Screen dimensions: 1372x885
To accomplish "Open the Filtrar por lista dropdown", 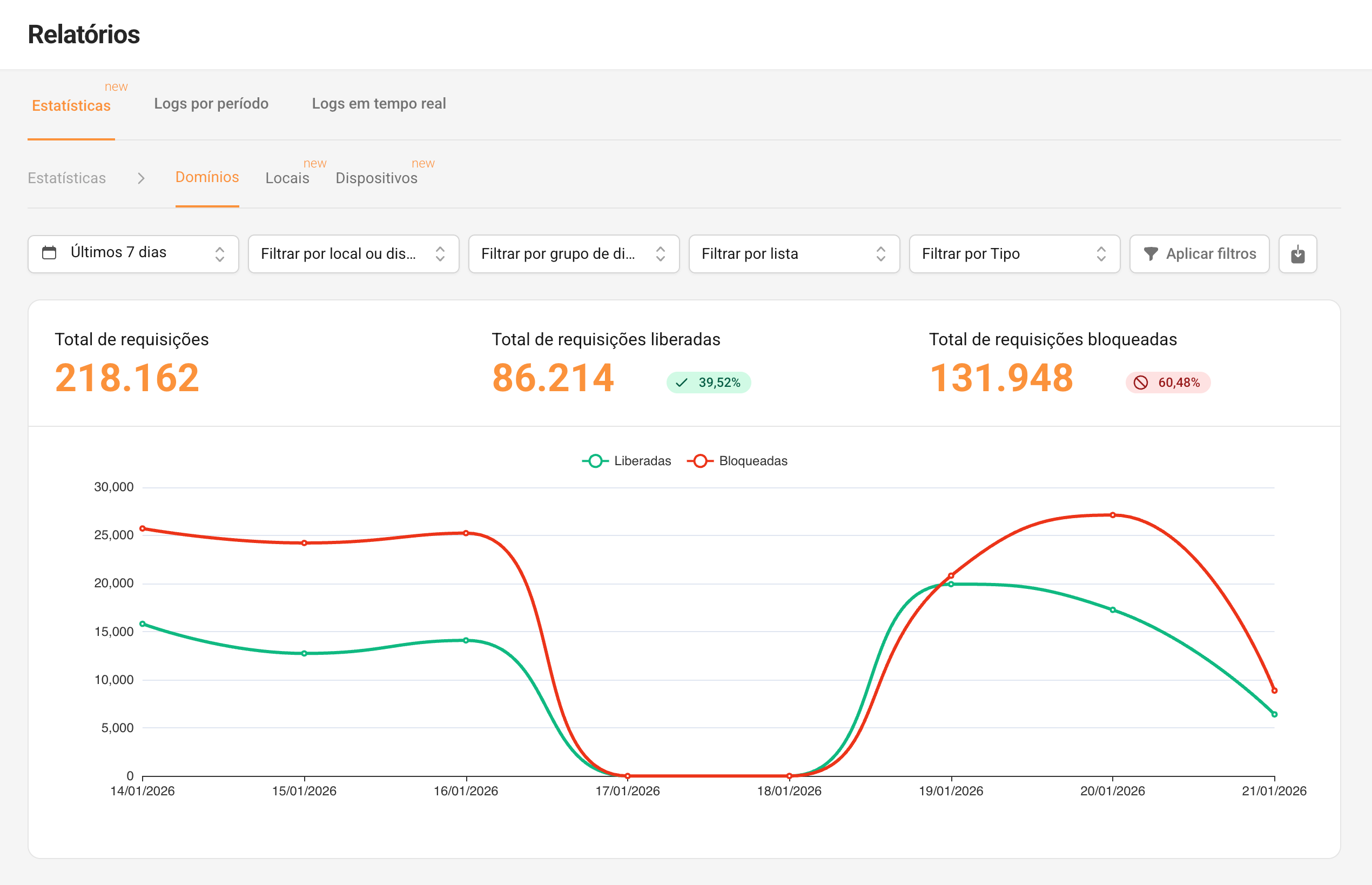I will click(793, 253).
